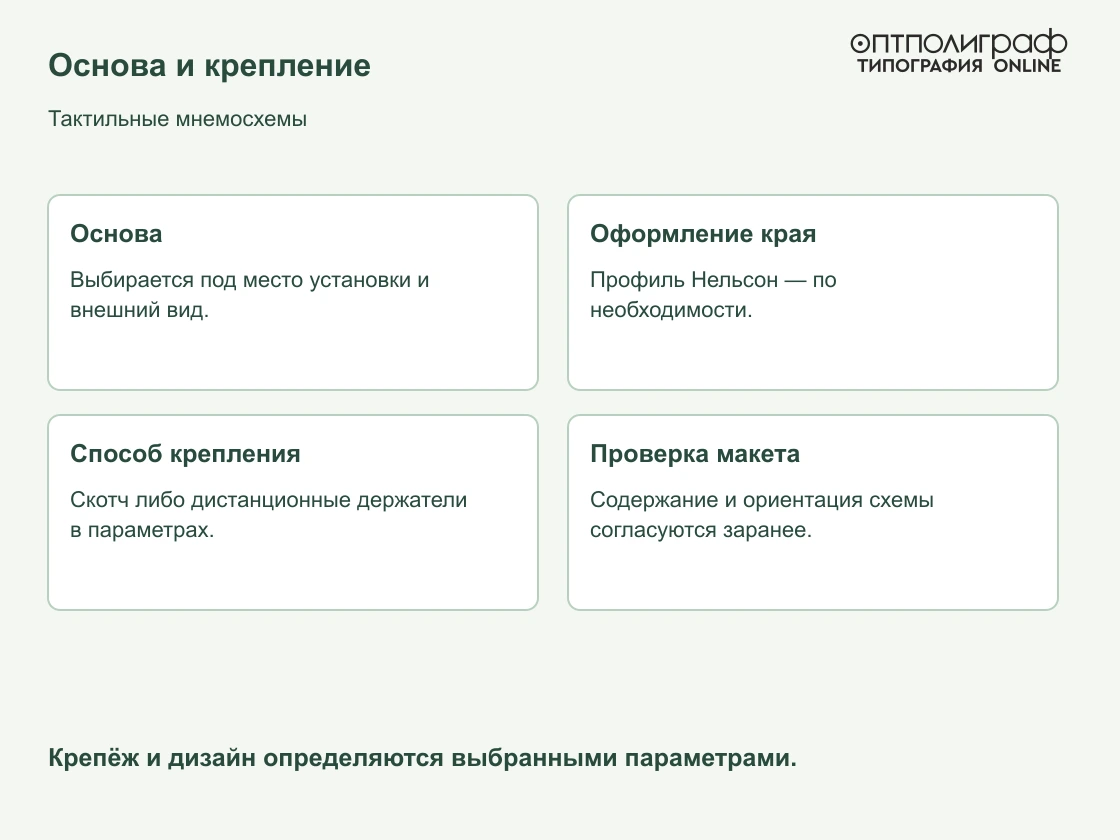
Task: Click the 'Тактильные мнемосхемы' subtitle
Action: coord(177,119)
